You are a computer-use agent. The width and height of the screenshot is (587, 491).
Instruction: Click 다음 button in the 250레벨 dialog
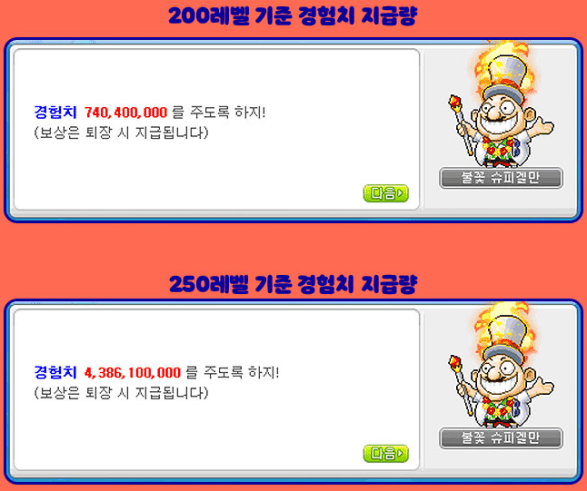click(x=386, y=454)
